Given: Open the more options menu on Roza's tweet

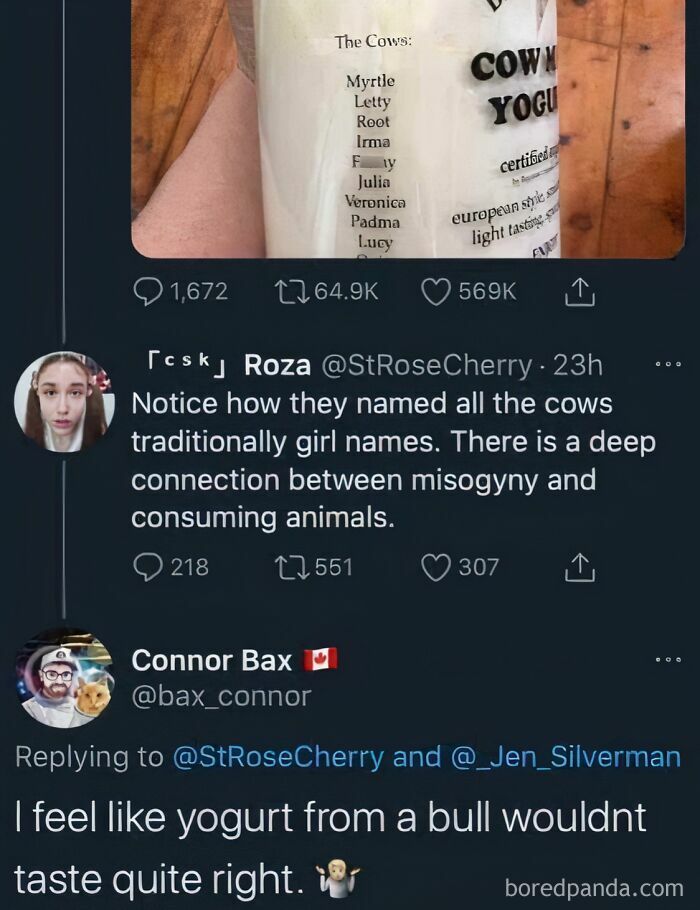Looking at the screenshot, I should click(668, 364).
